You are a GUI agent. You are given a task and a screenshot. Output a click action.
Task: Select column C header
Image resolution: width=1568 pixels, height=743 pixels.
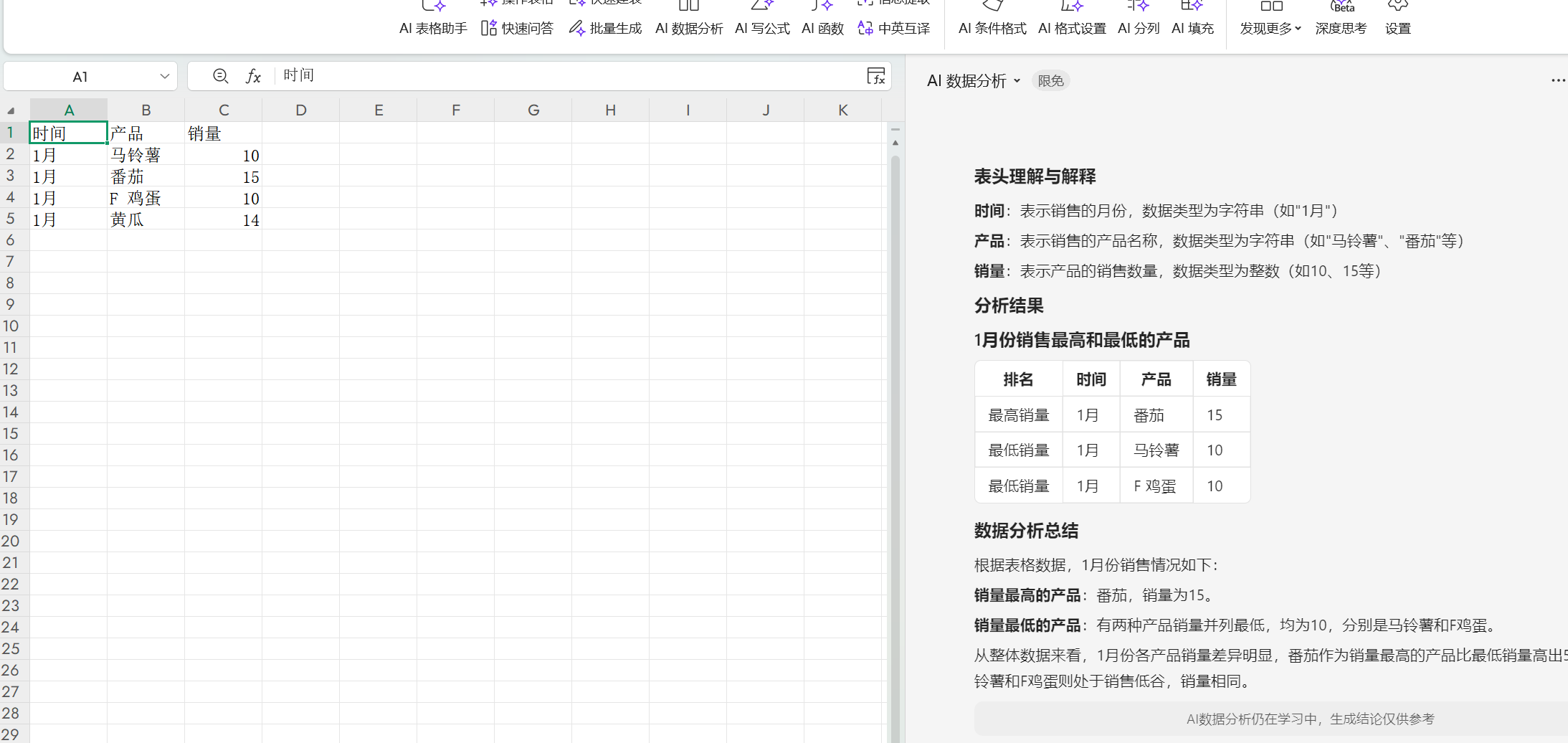[x=224, y=110]
